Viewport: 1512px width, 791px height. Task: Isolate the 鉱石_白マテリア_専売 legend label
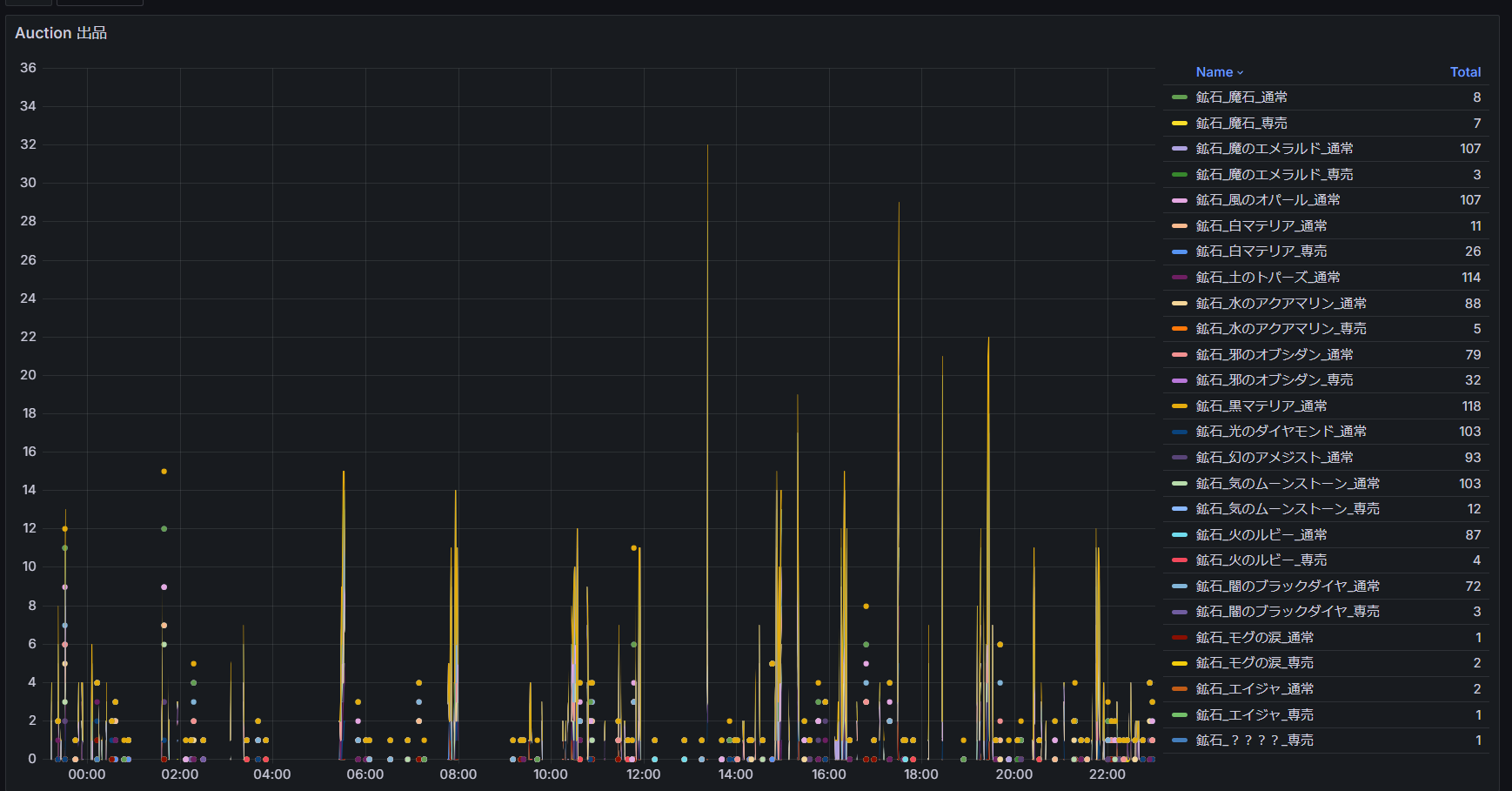coord(1261,251)
